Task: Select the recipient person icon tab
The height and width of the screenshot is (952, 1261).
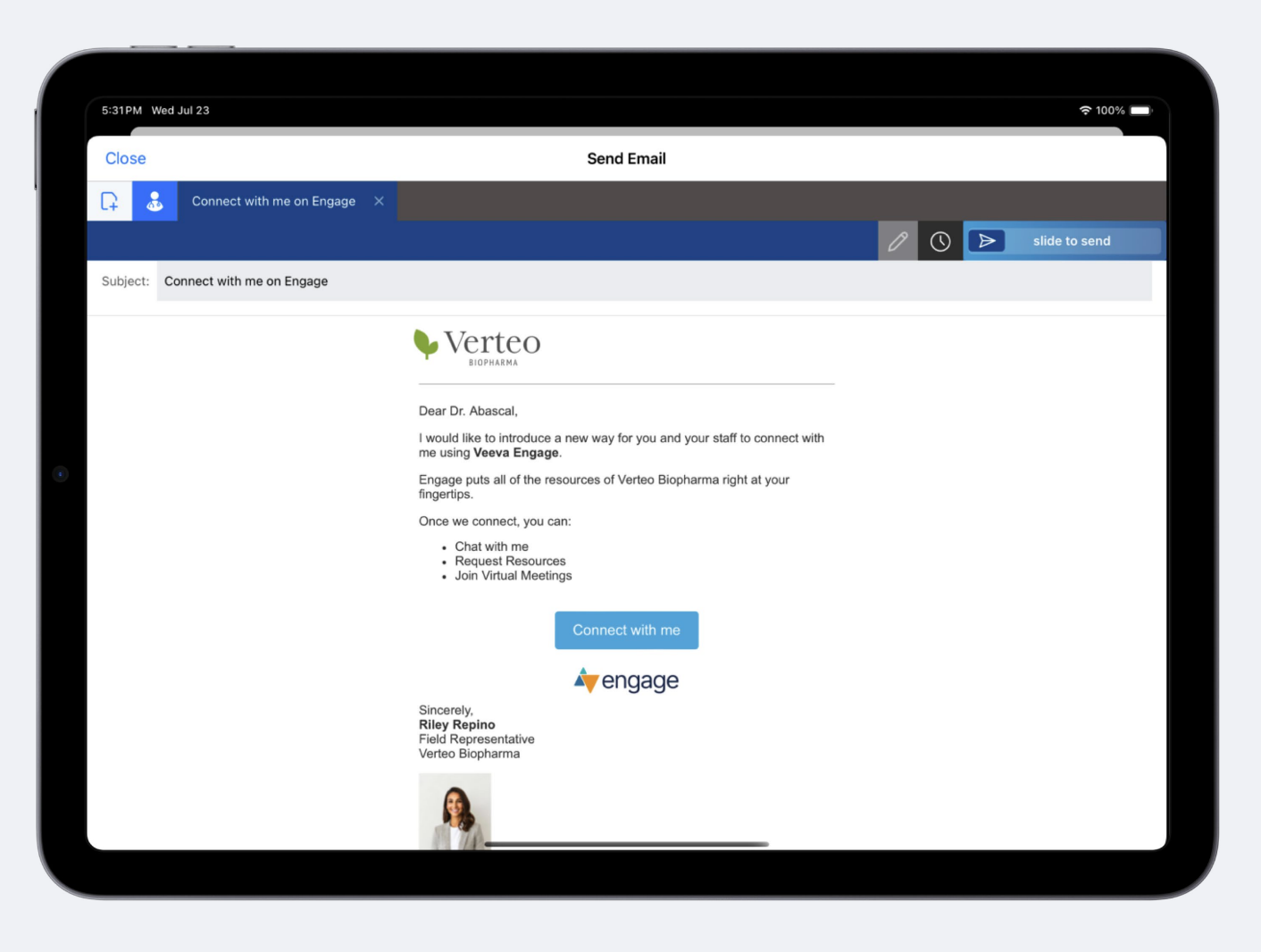Action: click(154, 201)
